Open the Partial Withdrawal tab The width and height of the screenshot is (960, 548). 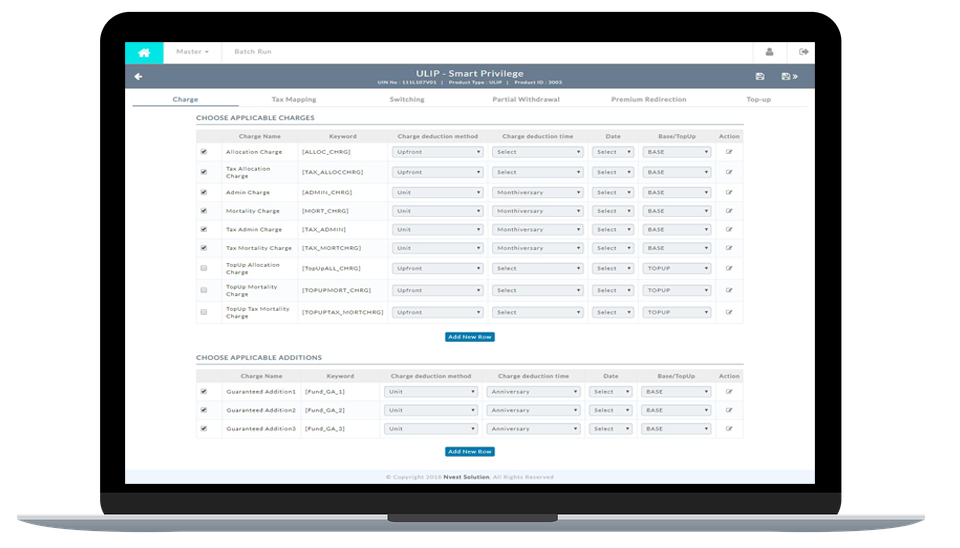click(x=525, y=100)
